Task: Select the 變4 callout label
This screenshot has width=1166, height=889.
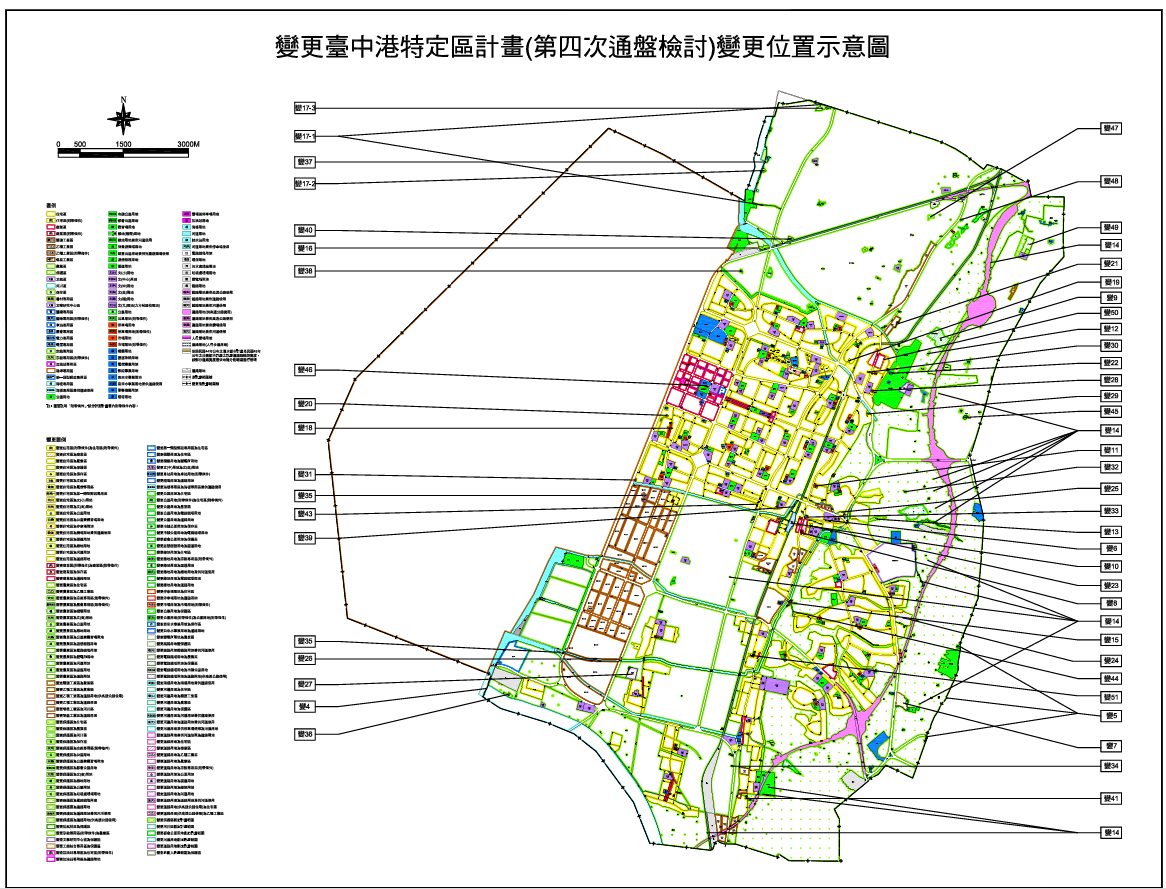Action: 306,707
